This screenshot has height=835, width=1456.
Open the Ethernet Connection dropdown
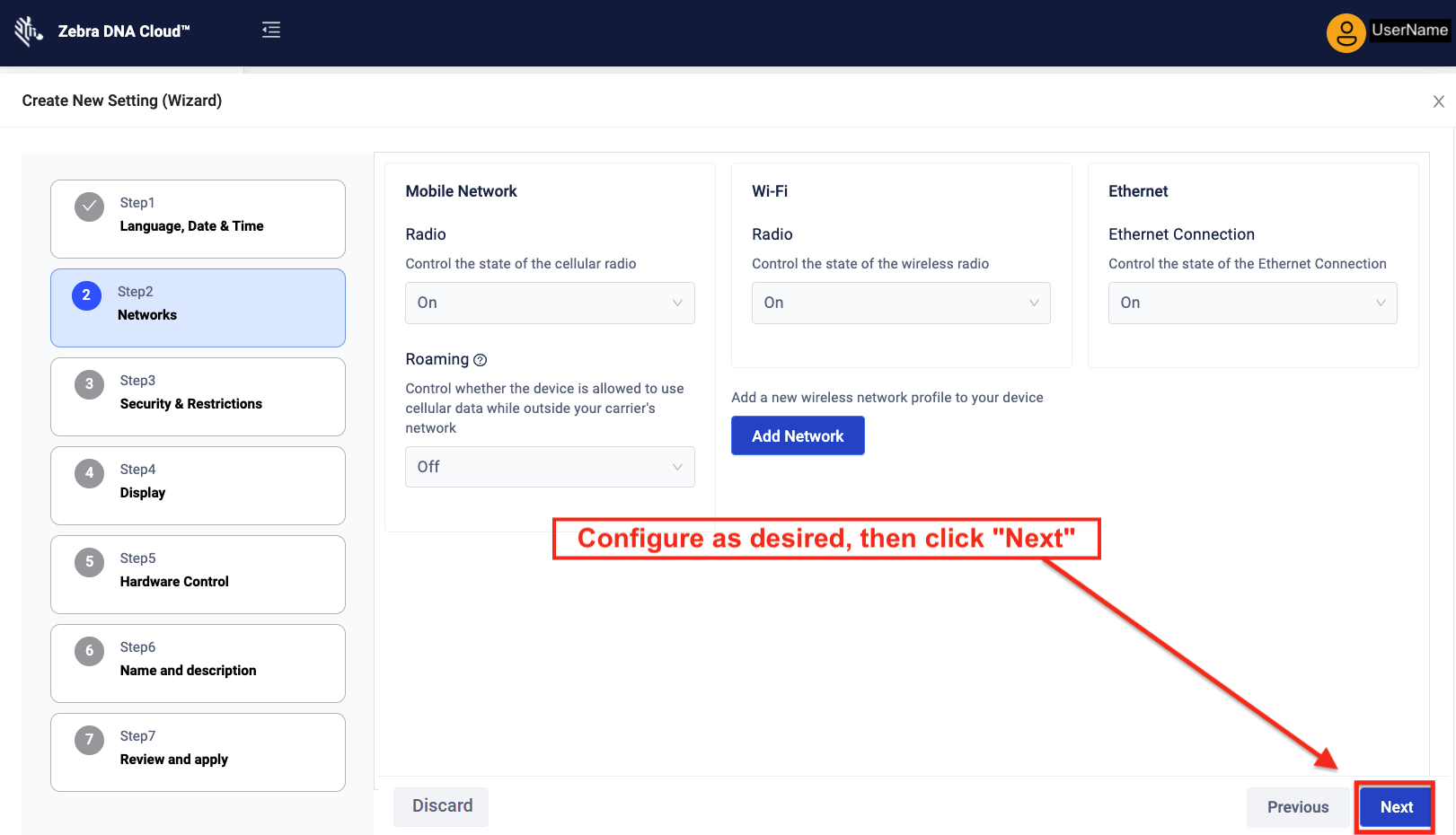(1252, 303)
